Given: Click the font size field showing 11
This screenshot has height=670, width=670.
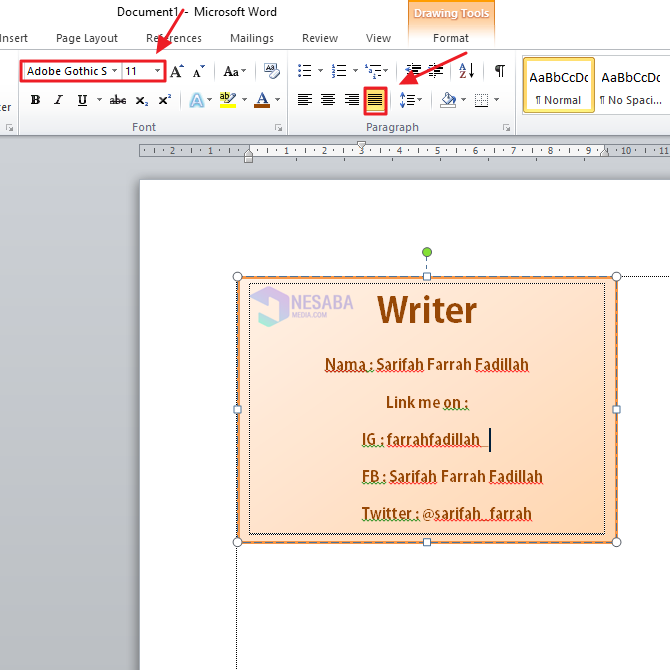Looking at the screenshot, I should (x=137, y=71).
